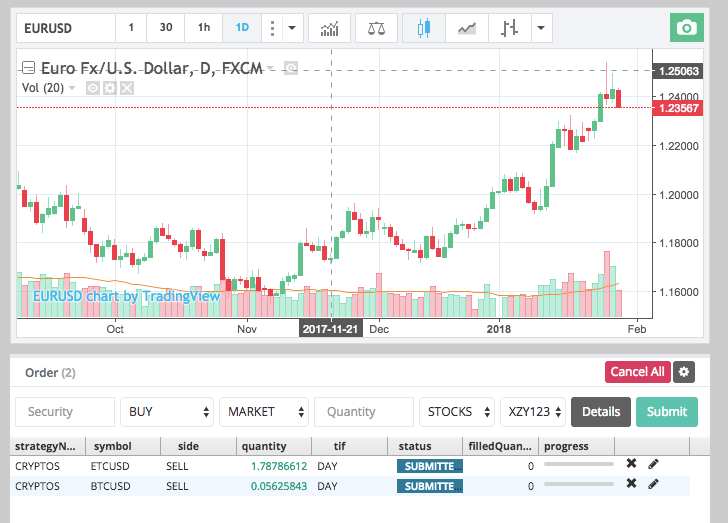Screen dimensions: 728x523
Task: Click the green Submit button
Action: [667, 411]
